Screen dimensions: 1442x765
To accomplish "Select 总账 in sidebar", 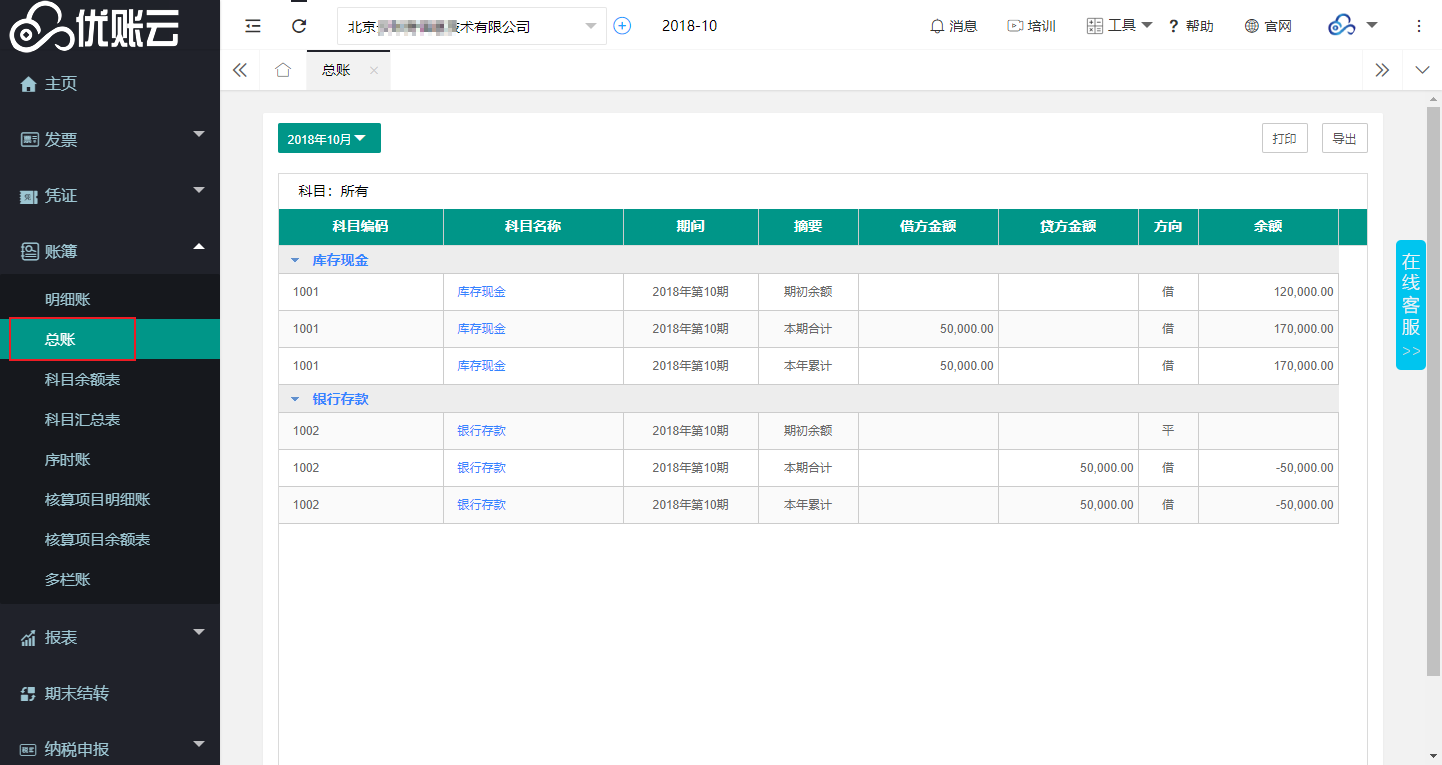I will 110,339.
